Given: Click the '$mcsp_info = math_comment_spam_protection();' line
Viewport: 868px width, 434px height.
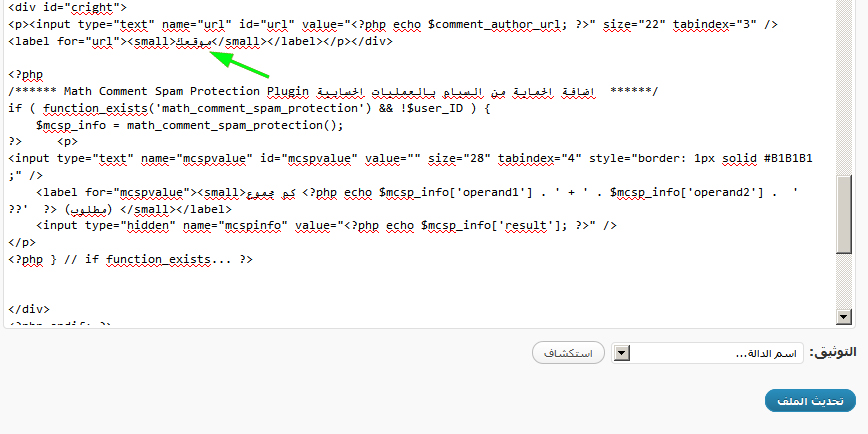Looking at the screenshot, I should pos(190,125).
